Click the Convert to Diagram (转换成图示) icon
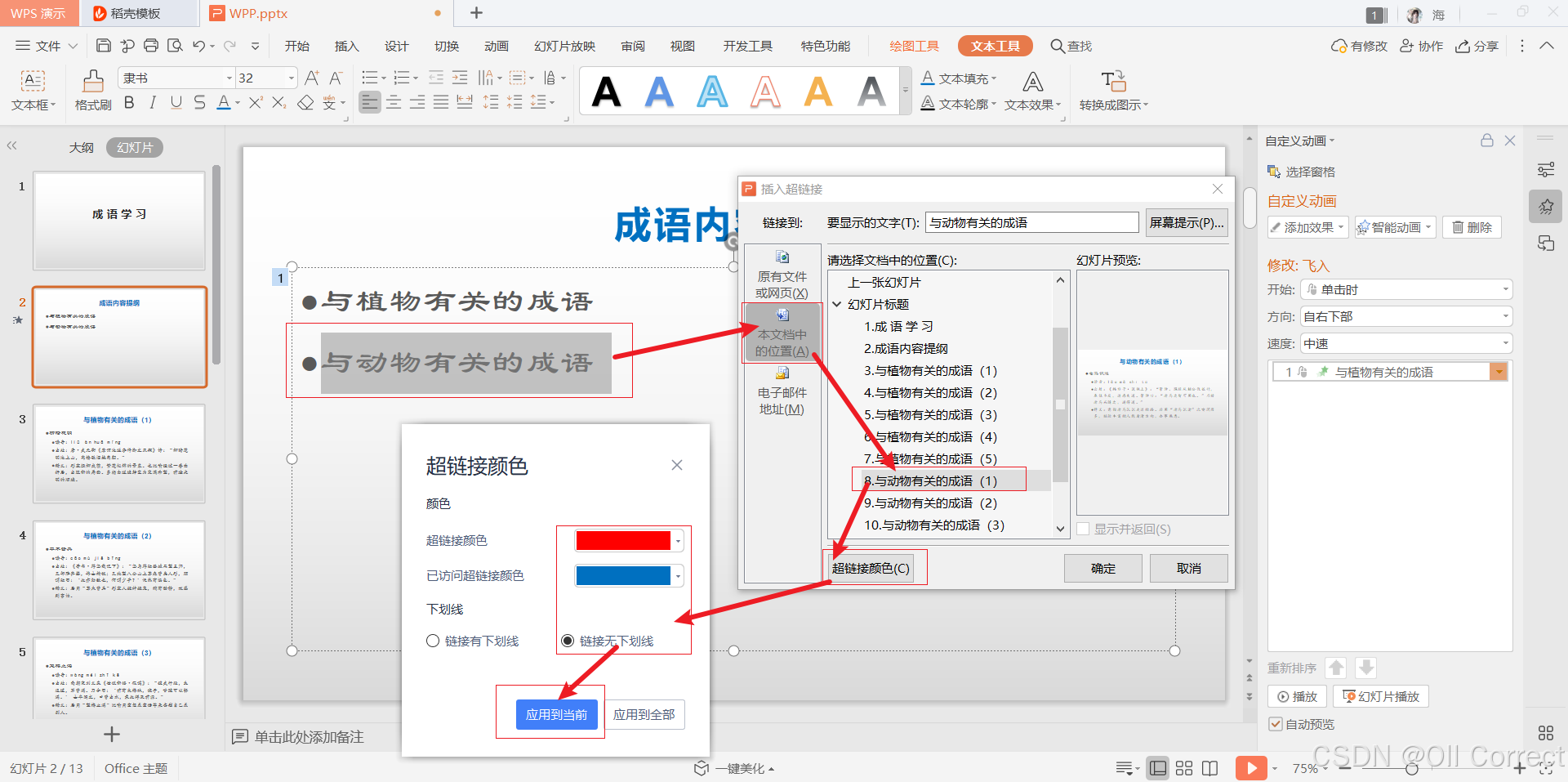Image resolution: width=1568 pixels, height=782 pixels. [1113, 81]
